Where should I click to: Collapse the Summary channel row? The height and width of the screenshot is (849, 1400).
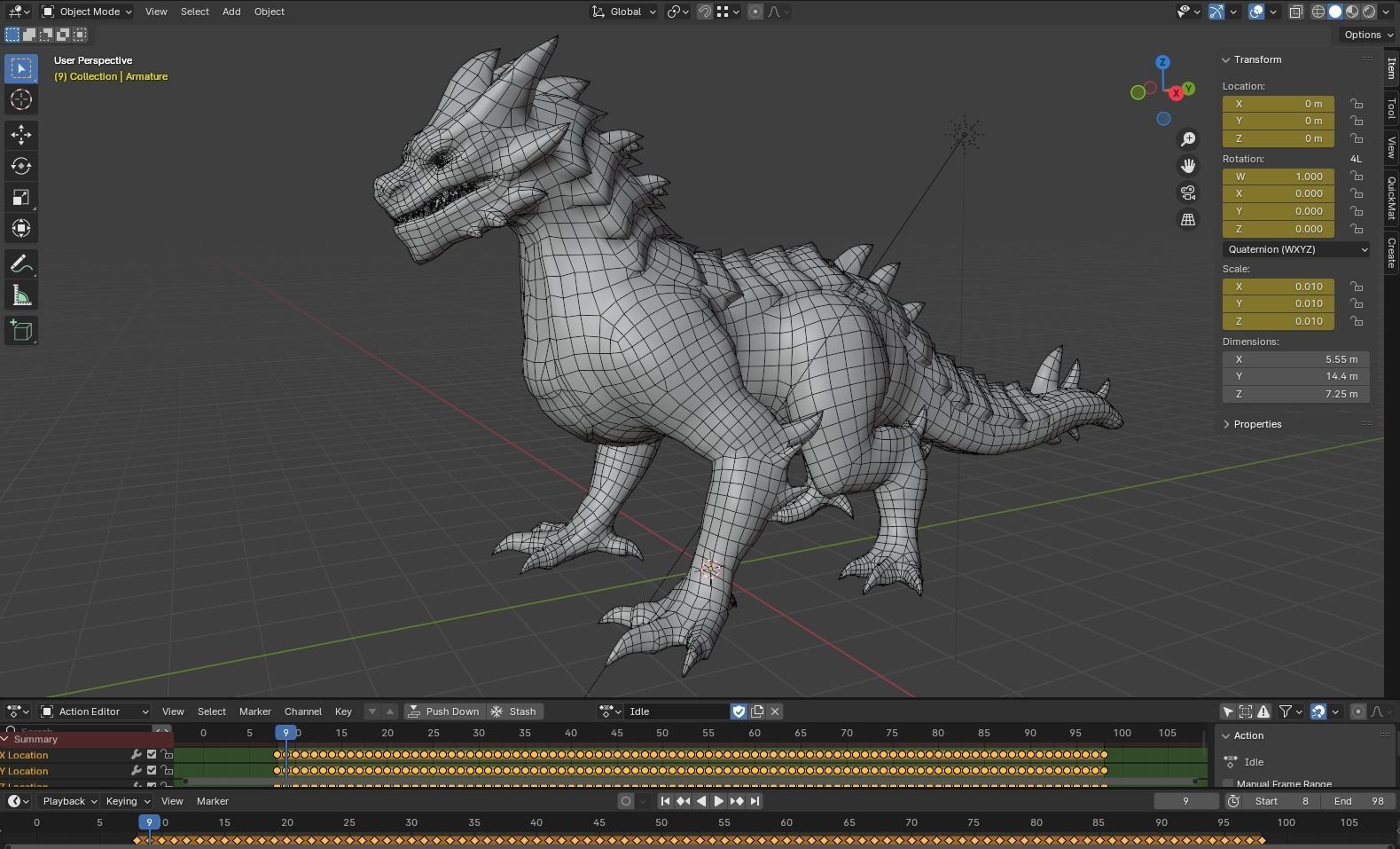click(x=5, y=739)
